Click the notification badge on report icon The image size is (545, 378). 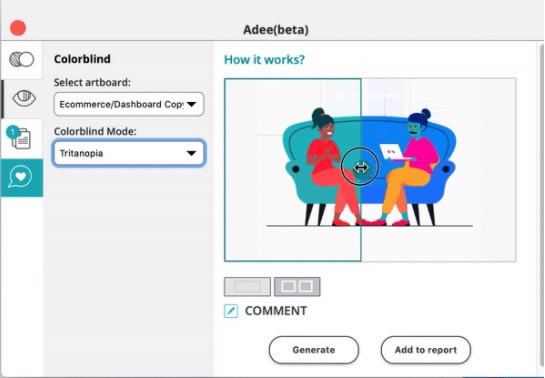click(x=13, y=132)
